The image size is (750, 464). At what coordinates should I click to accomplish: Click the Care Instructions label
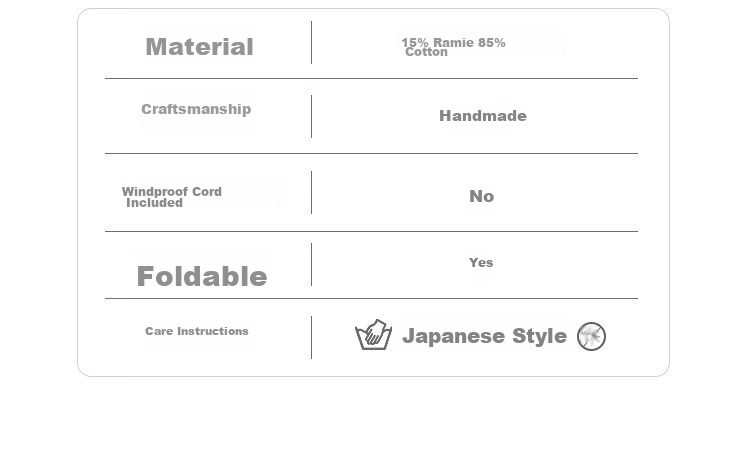[197, 331]
